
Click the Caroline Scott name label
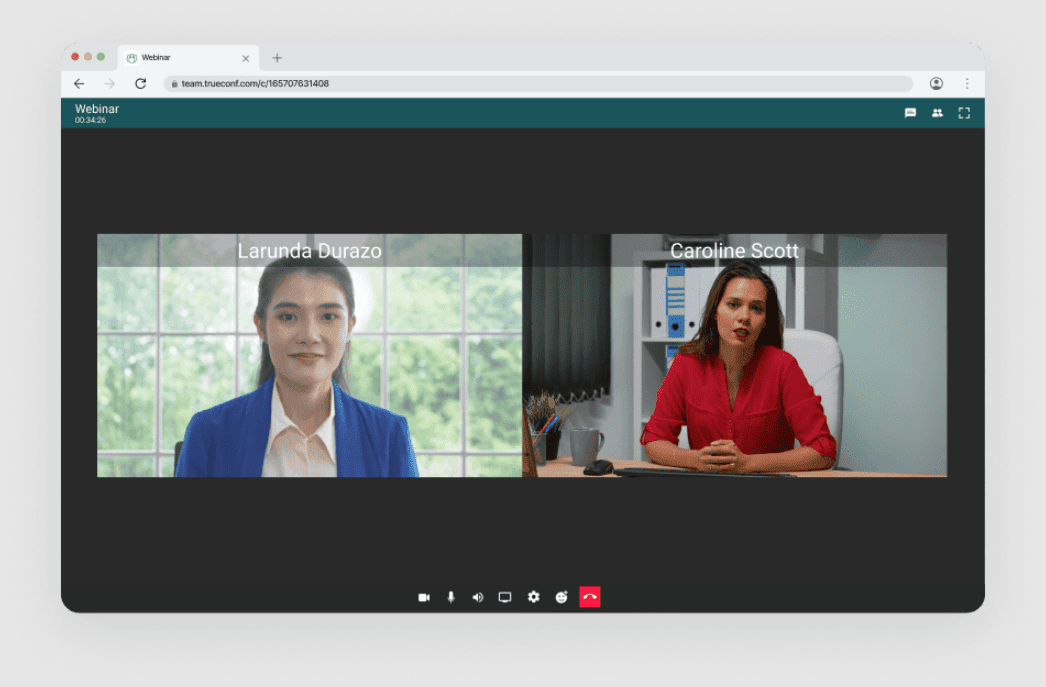734,251
